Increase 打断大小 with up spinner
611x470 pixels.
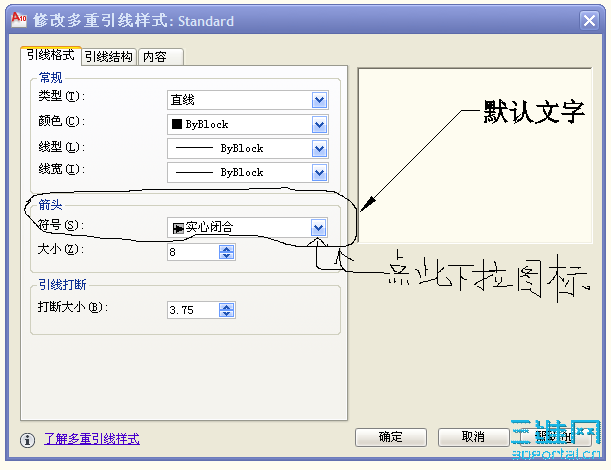[226, 306]
